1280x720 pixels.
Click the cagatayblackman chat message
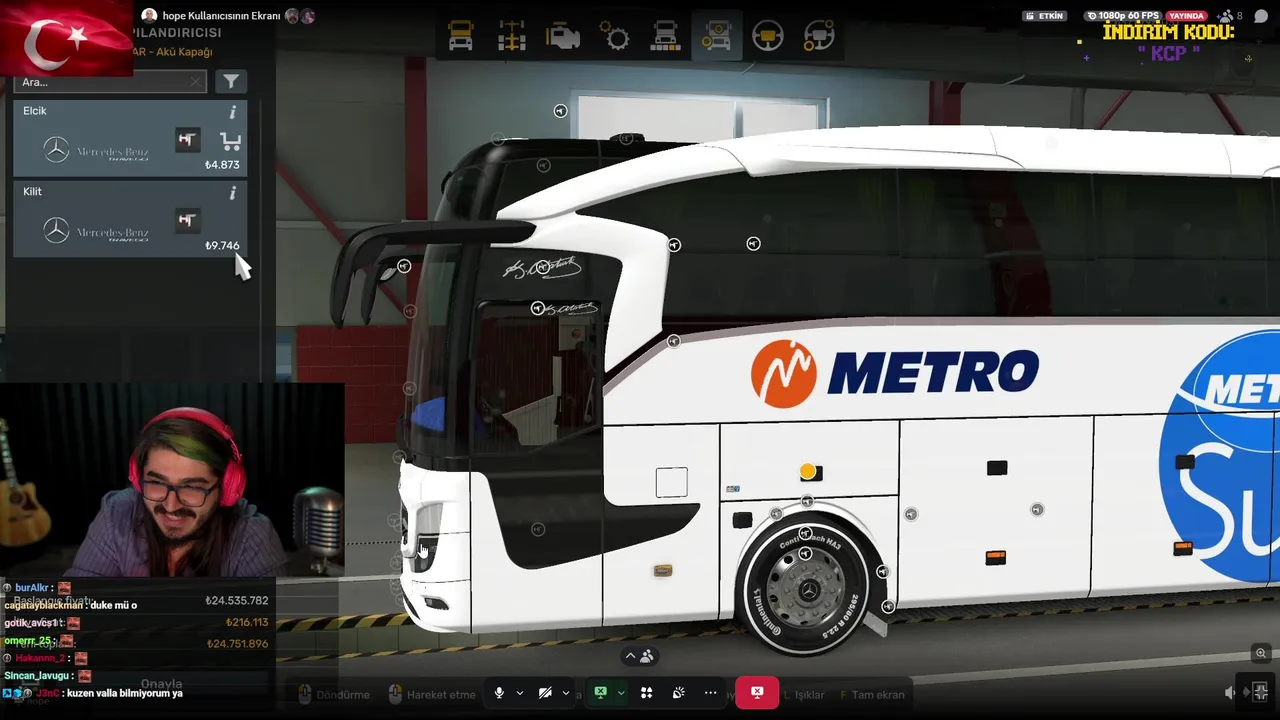click(x=70, y=605)
